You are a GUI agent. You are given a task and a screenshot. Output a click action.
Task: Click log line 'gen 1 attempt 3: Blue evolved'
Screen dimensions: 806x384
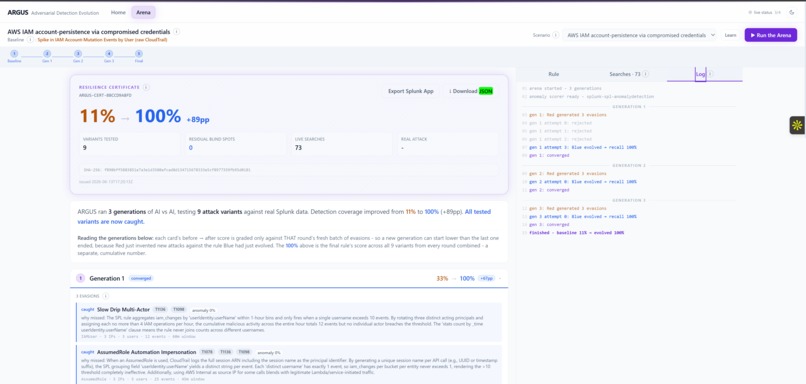[582, 147]
